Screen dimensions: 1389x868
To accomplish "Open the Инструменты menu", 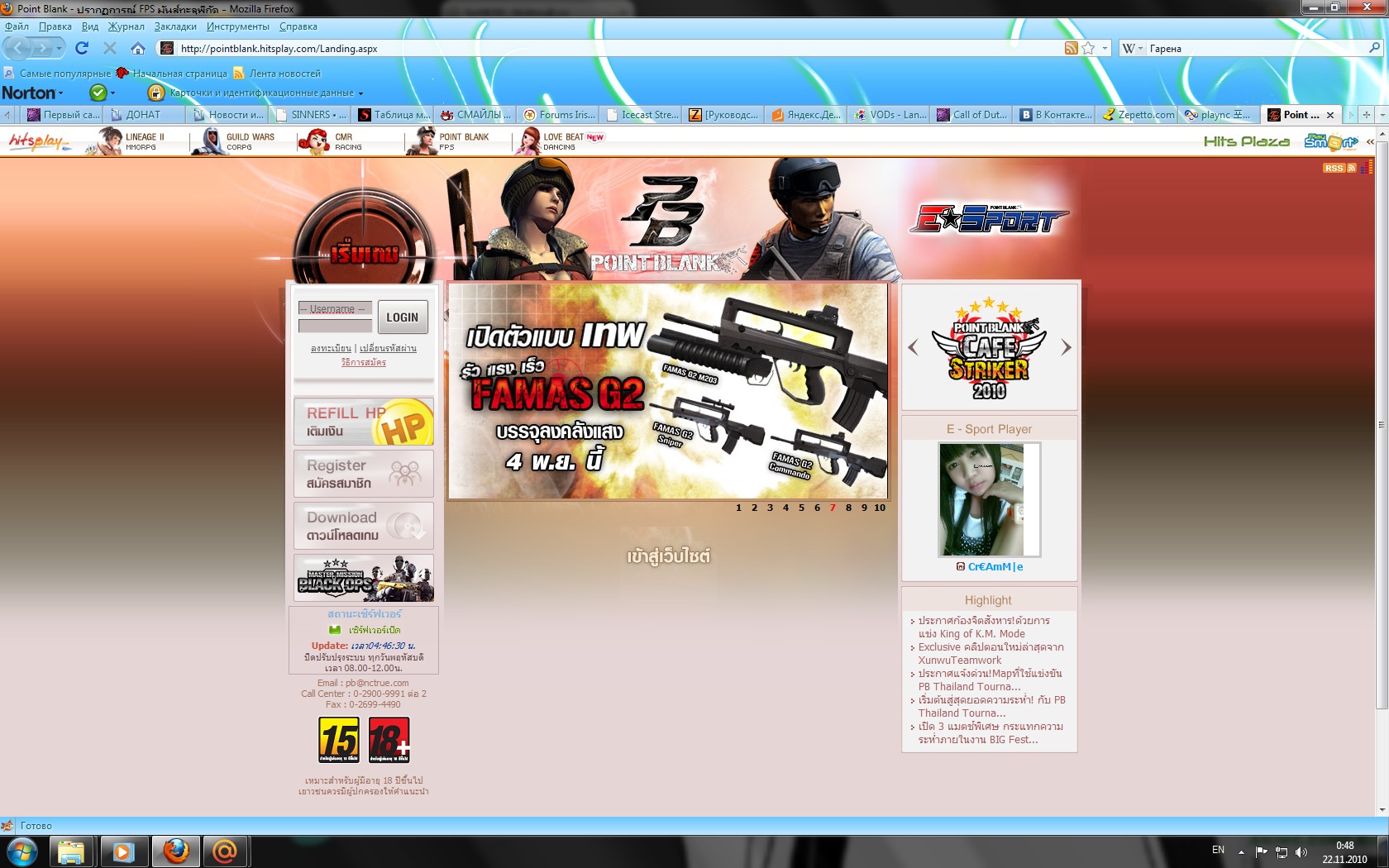I will (x=238, y=26).
